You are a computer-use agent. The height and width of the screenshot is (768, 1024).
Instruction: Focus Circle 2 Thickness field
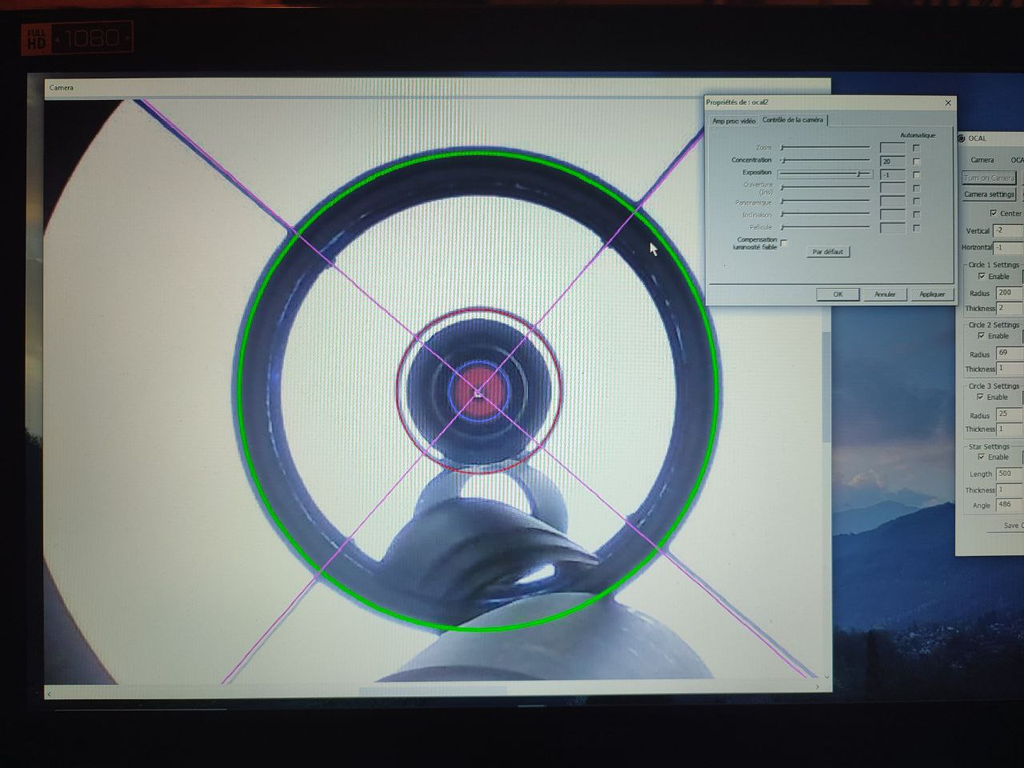(1010, 369)
